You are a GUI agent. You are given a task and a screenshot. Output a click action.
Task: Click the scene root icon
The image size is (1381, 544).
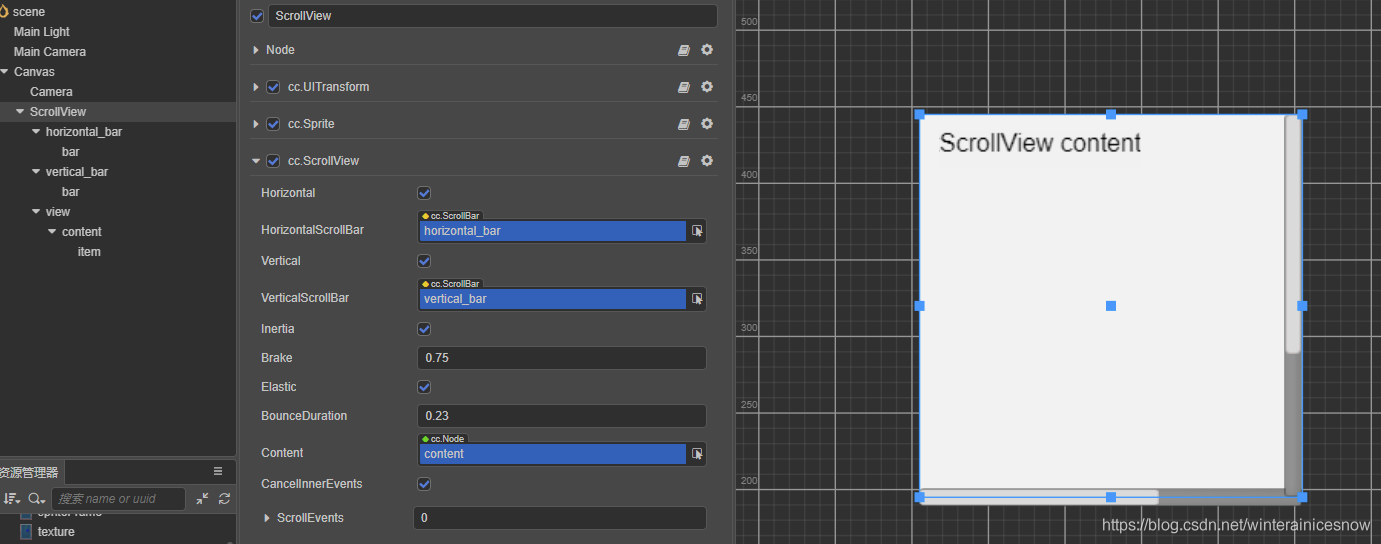(6, 11)
